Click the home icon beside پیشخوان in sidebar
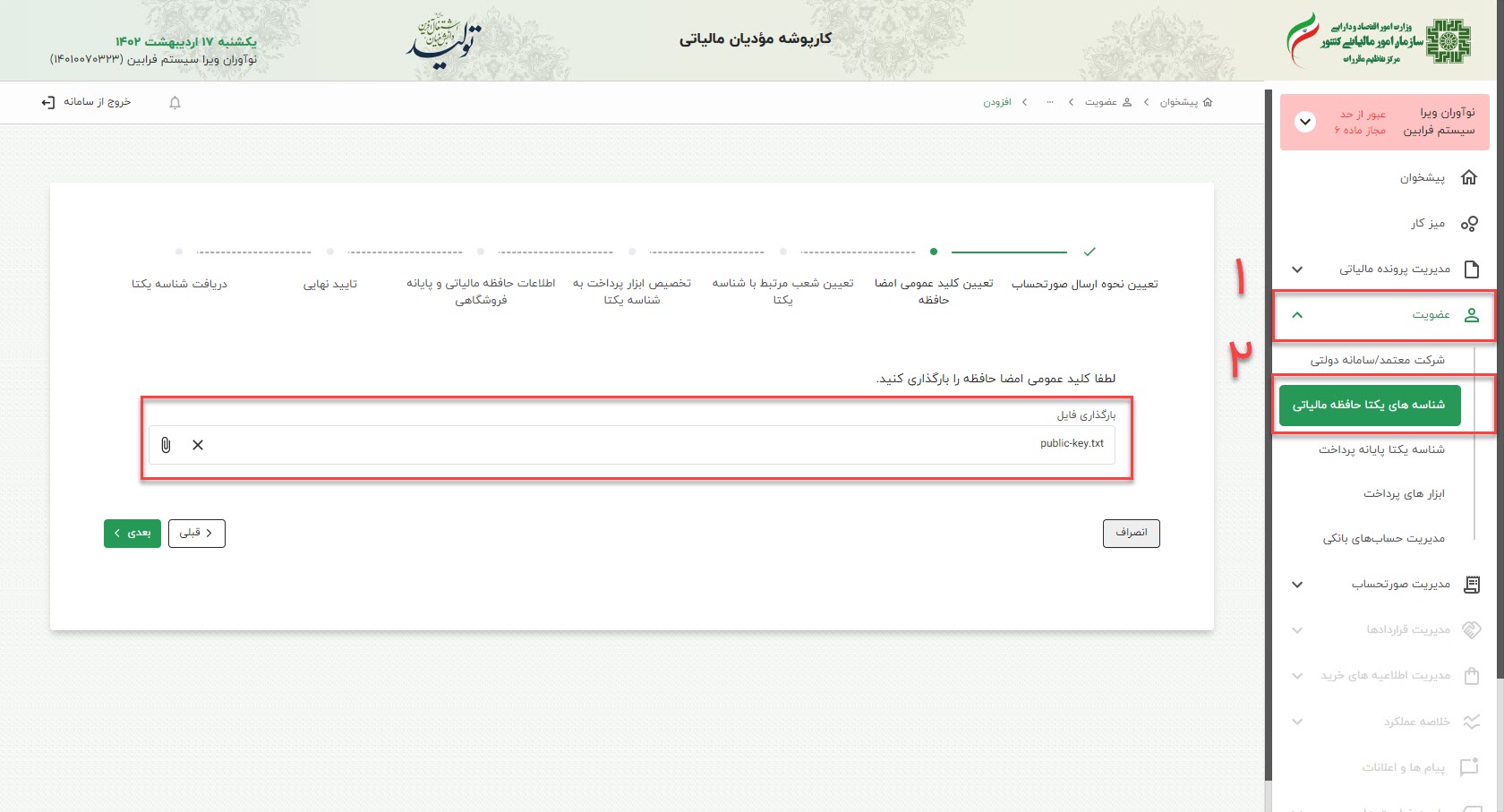The height and width of the screenshot is (812, 1504). tap(1469, 177)
